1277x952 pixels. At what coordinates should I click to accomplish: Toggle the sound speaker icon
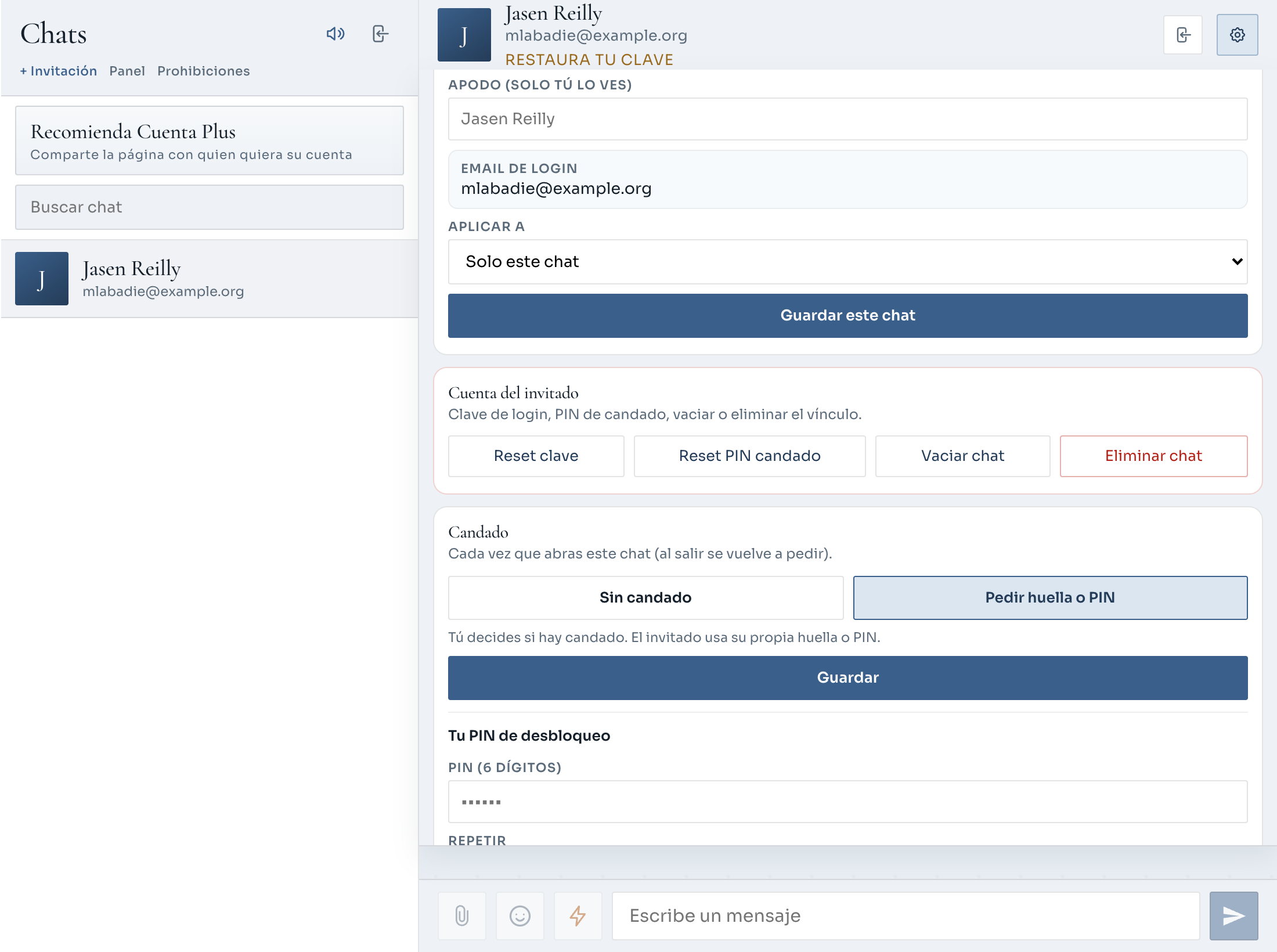(x=336, y=34)
